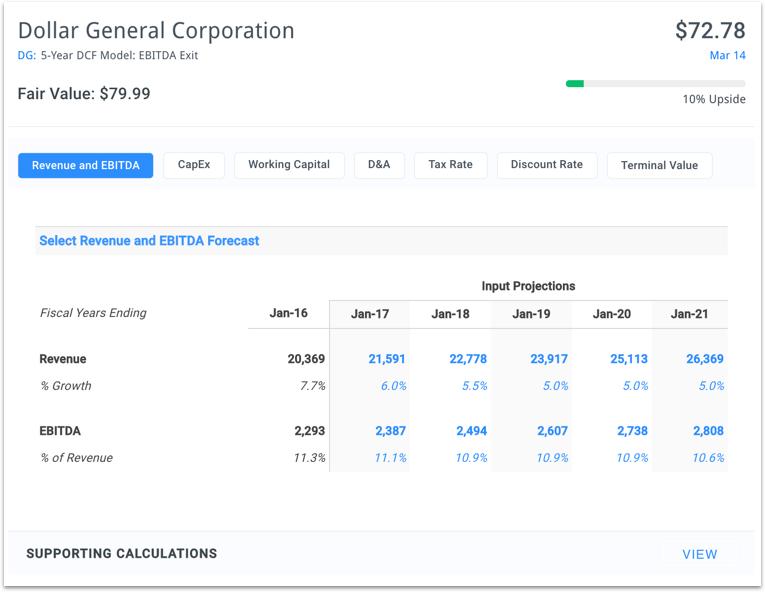The height and width of the screenshot is (592, 765).
Task: Click the SUPPORTING CALCULATIONS heading
Action: [122, 553]
